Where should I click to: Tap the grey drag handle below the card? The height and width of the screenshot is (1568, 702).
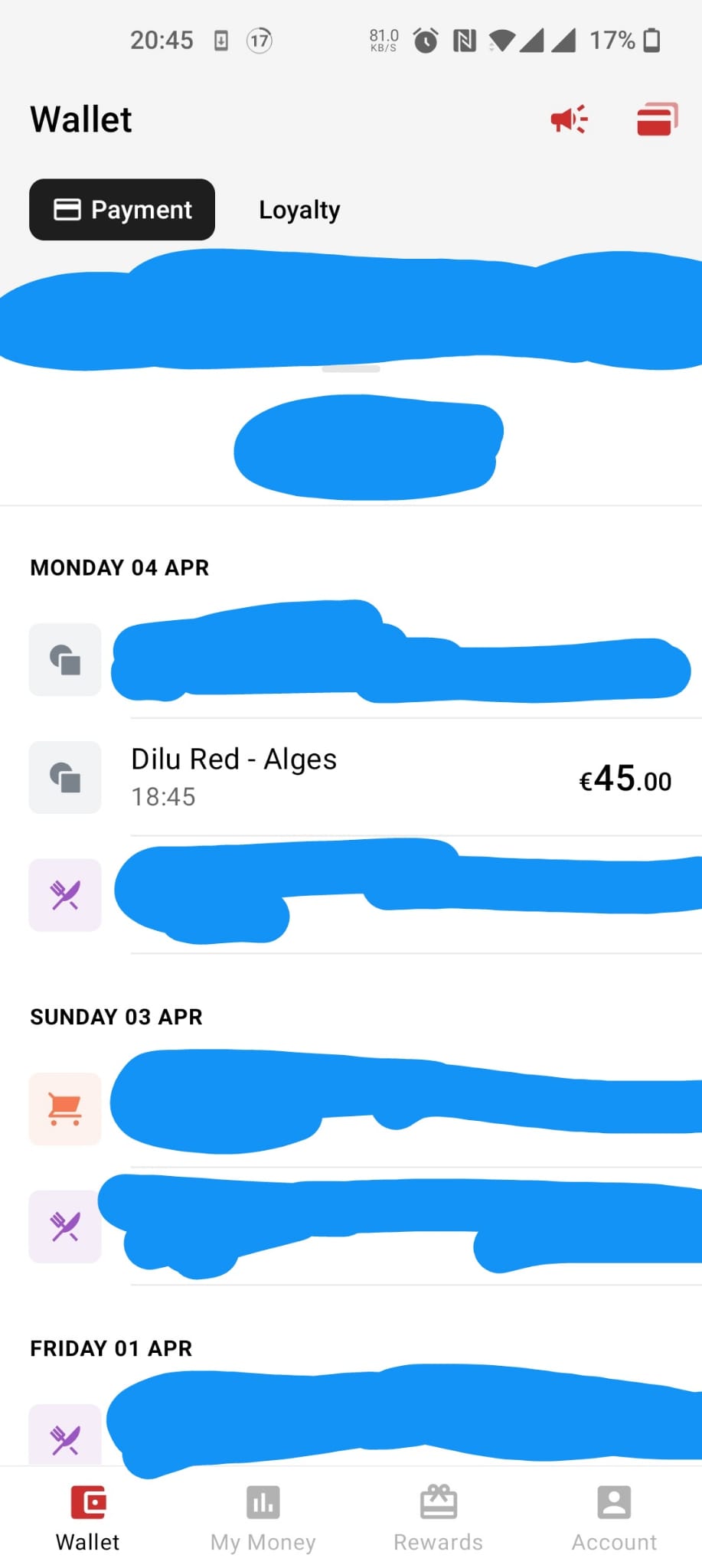coord(351,369)
